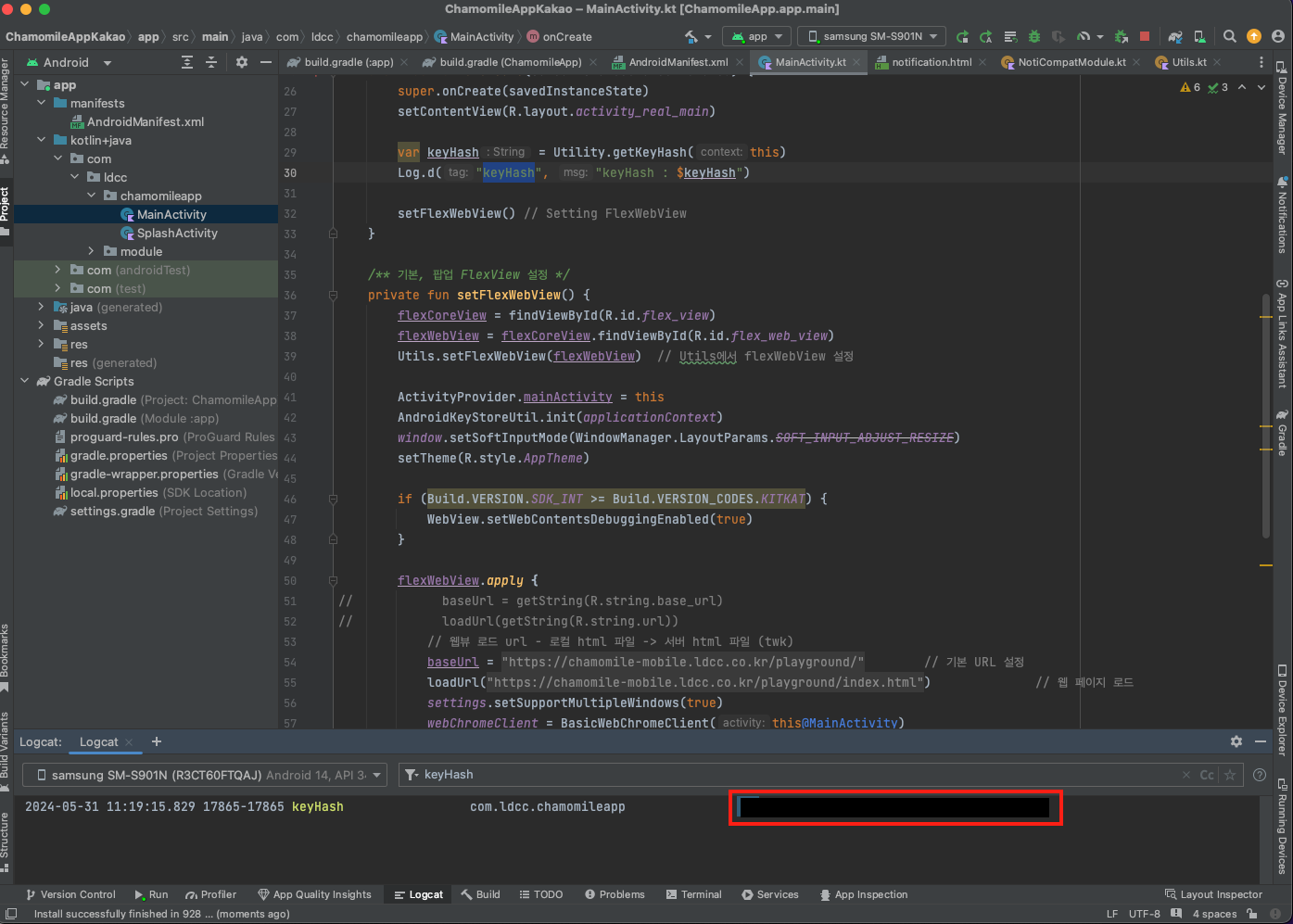
Task: Toggle match case in Logcat filter
Action: [x=1207, y=775]
